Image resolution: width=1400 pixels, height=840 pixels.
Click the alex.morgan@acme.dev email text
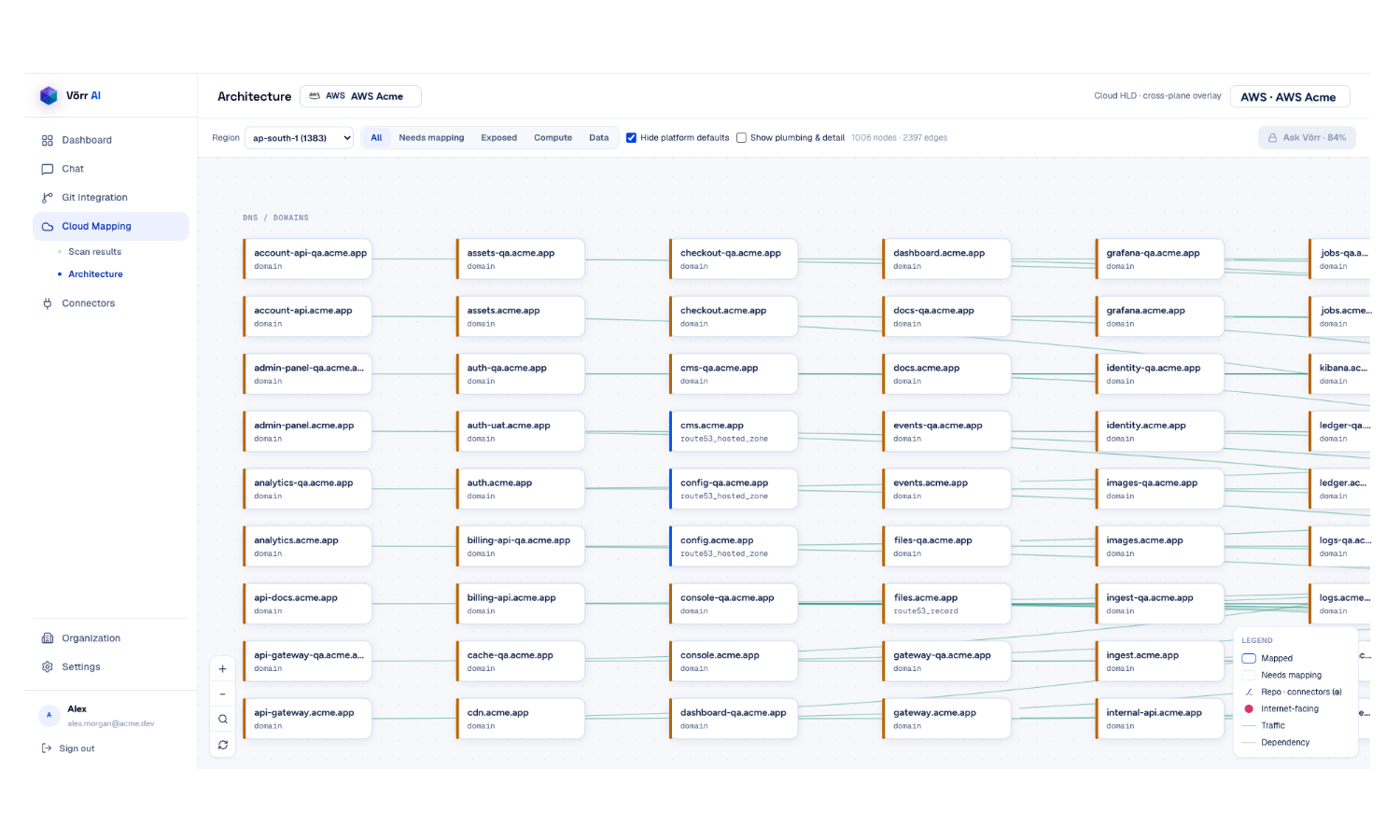tap(111, 723)
